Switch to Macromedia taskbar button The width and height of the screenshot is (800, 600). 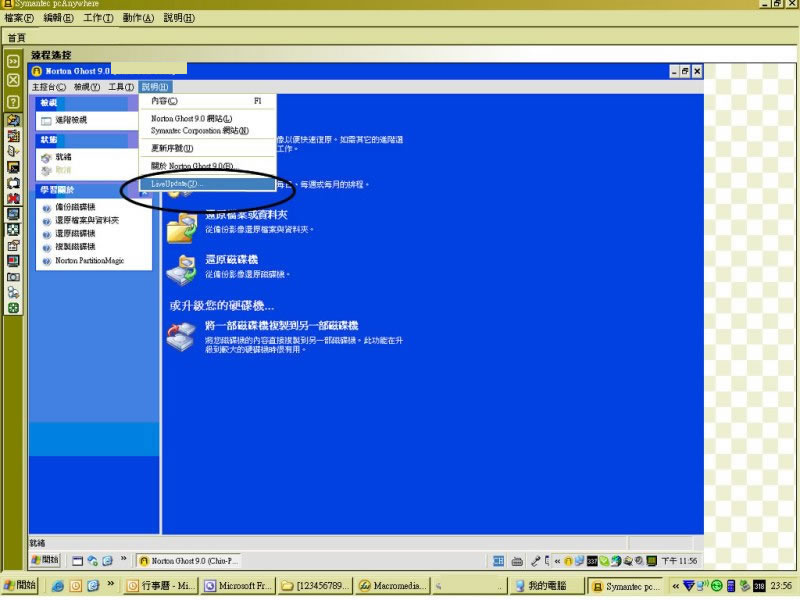(393, 586)
